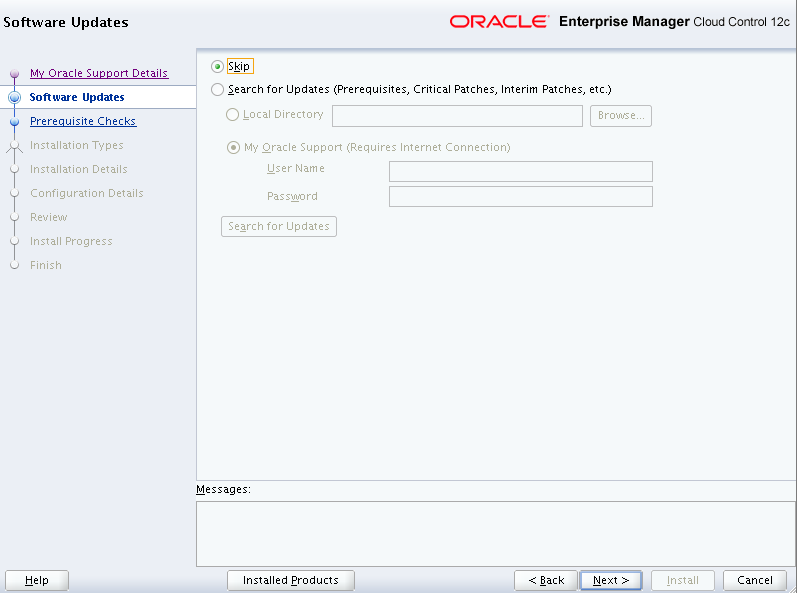Screen dimensions: 797x593
Task: Click the Prerequisite Checks step bullet icon
Action: [x=14, y=122]
